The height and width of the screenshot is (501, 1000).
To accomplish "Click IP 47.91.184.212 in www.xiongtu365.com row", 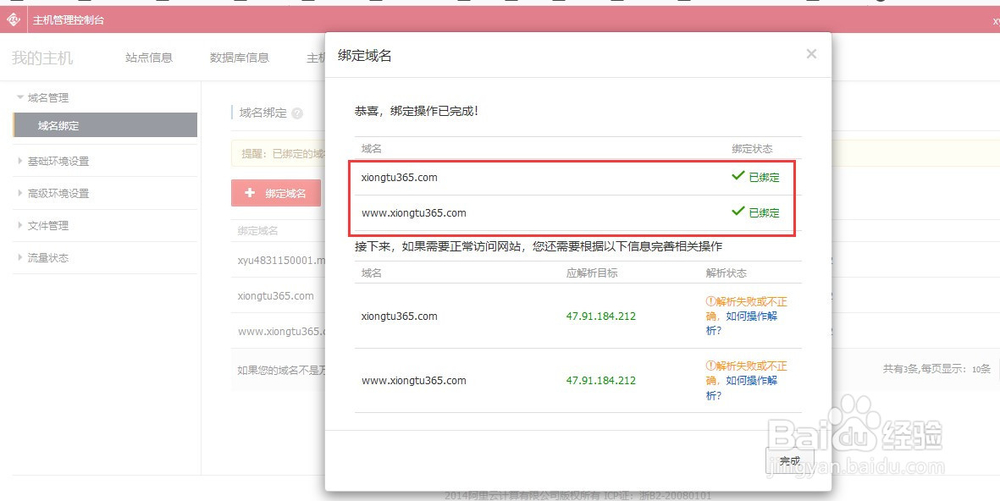I will tap(601, 381).
